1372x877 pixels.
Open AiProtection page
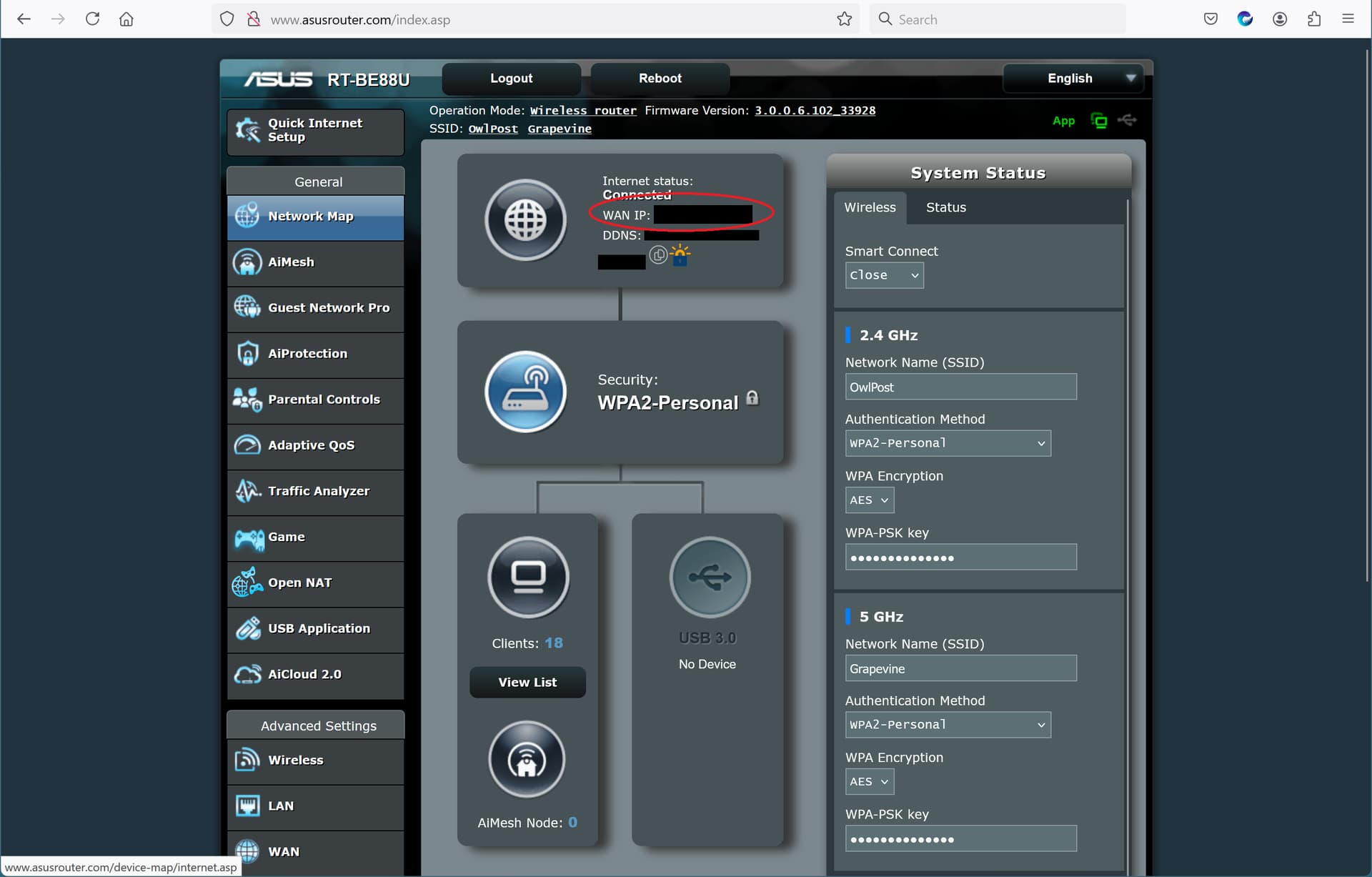[x=316, y=354]
